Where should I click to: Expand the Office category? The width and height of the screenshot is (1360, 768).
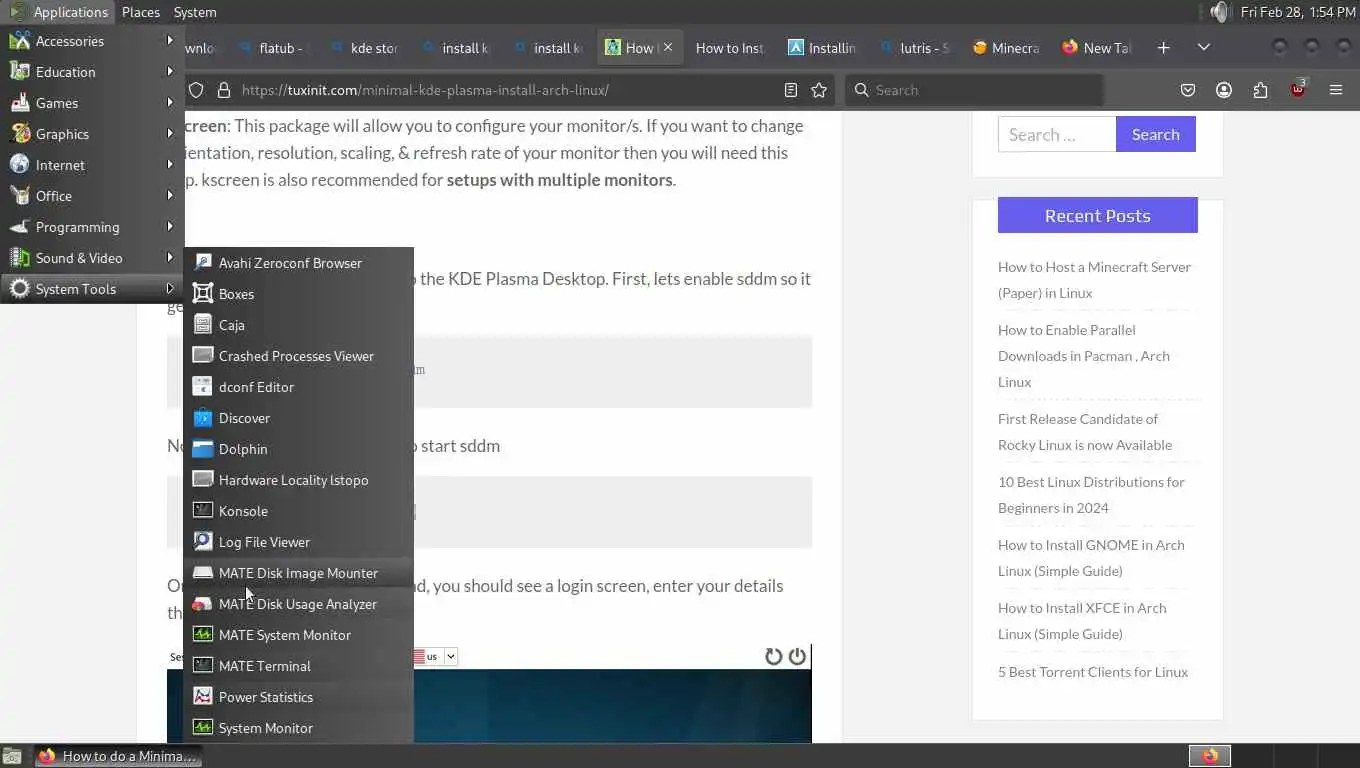(x=92, y=196)
